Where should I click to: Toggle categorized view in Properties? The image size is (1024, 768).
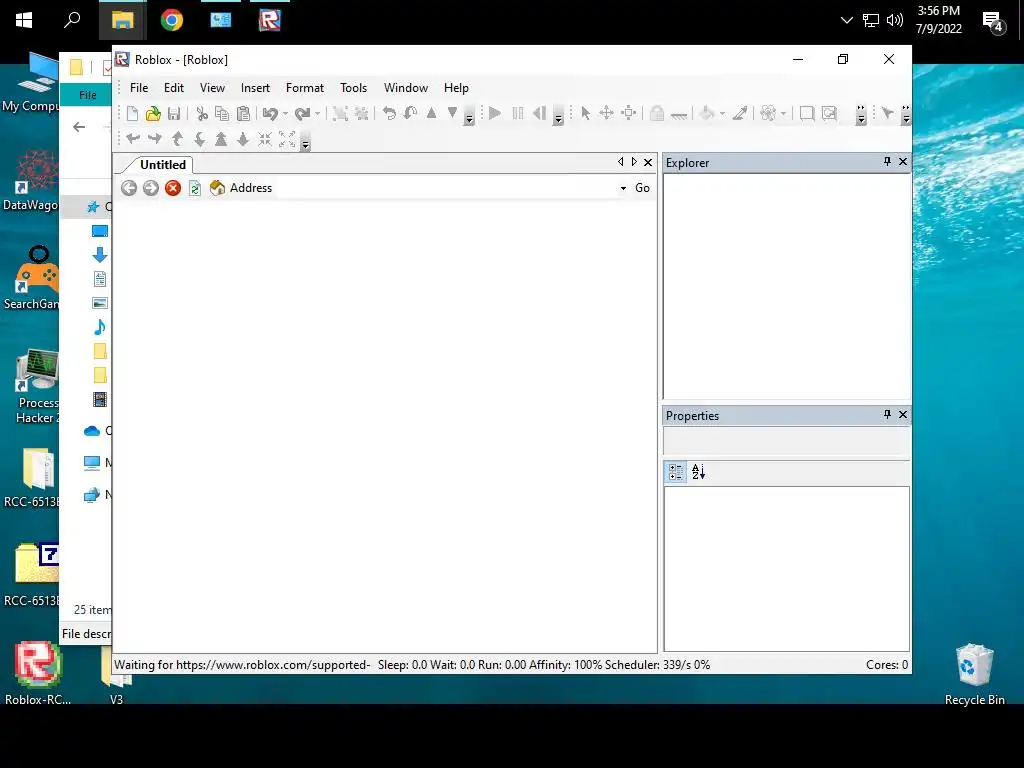(676, 472)
